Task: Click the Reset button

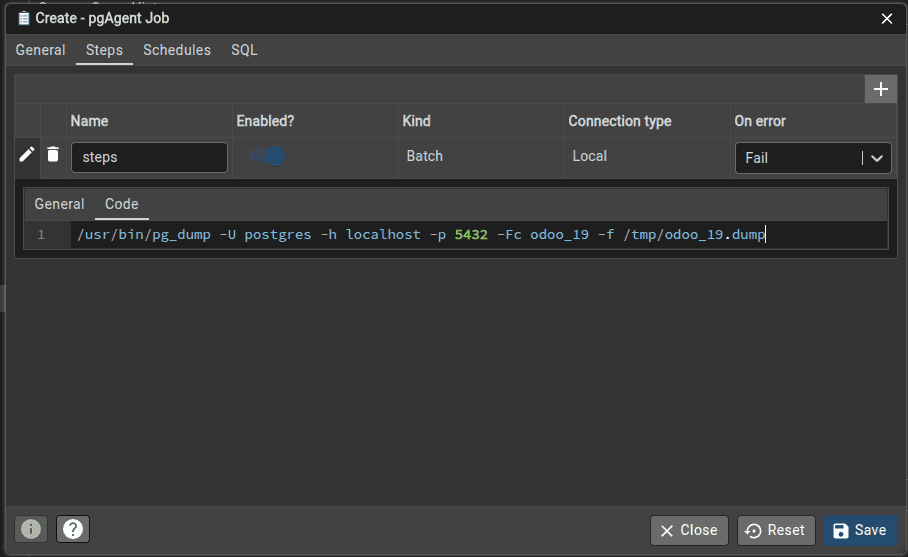Action: pyautogui.click(x=776, y=530)
